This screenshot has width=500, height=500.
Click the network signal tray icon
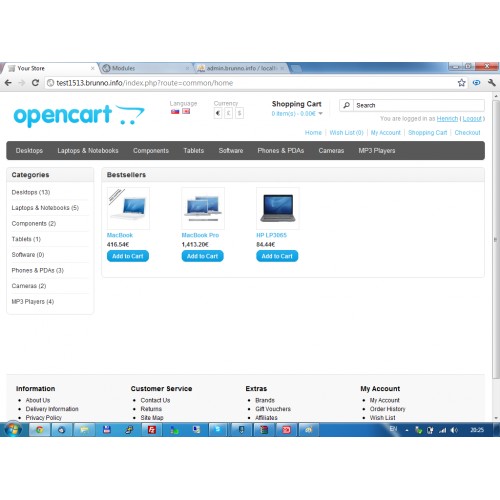(442, 430)
